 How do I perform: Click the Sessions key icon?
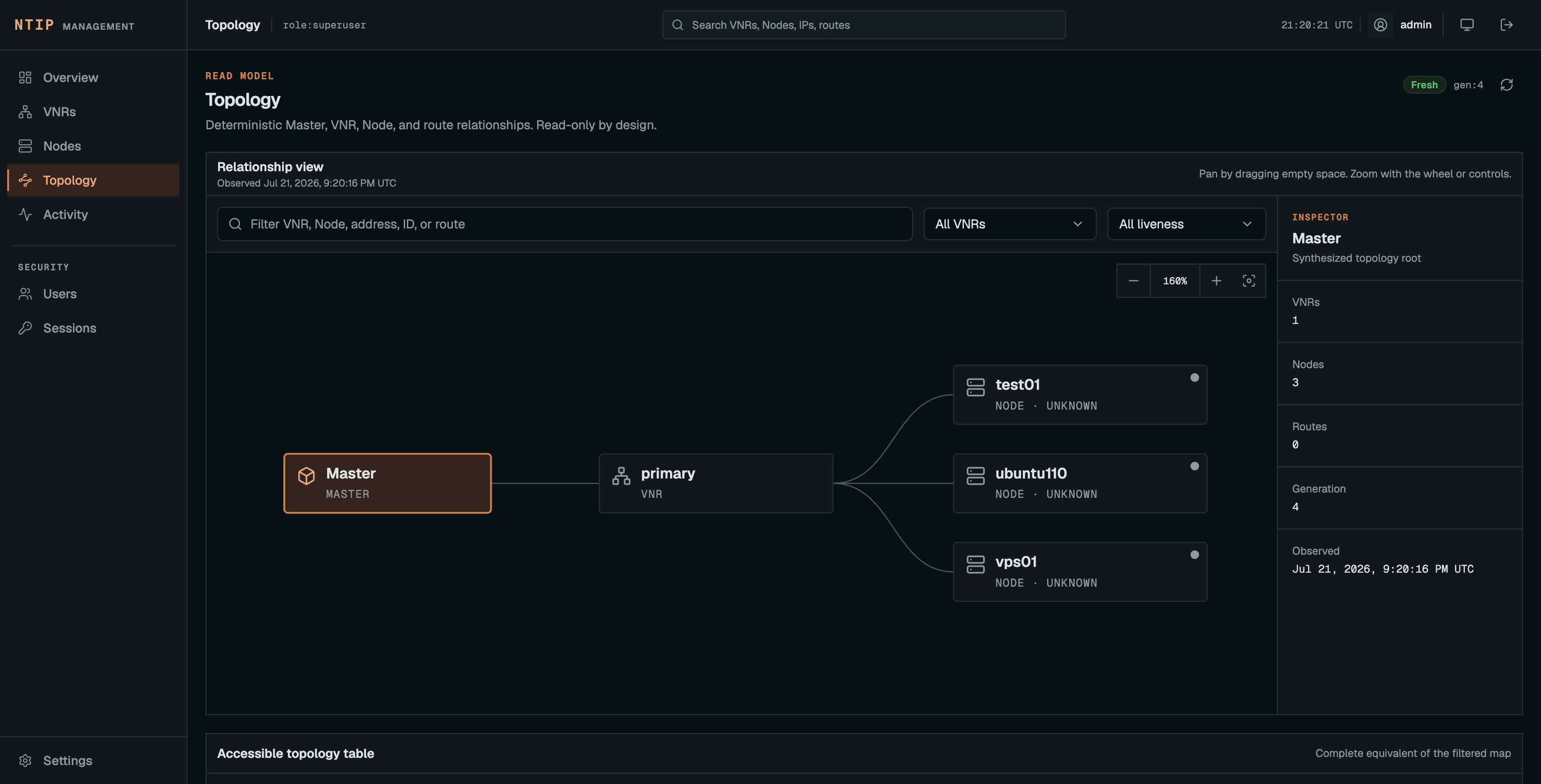click(25, 328)
